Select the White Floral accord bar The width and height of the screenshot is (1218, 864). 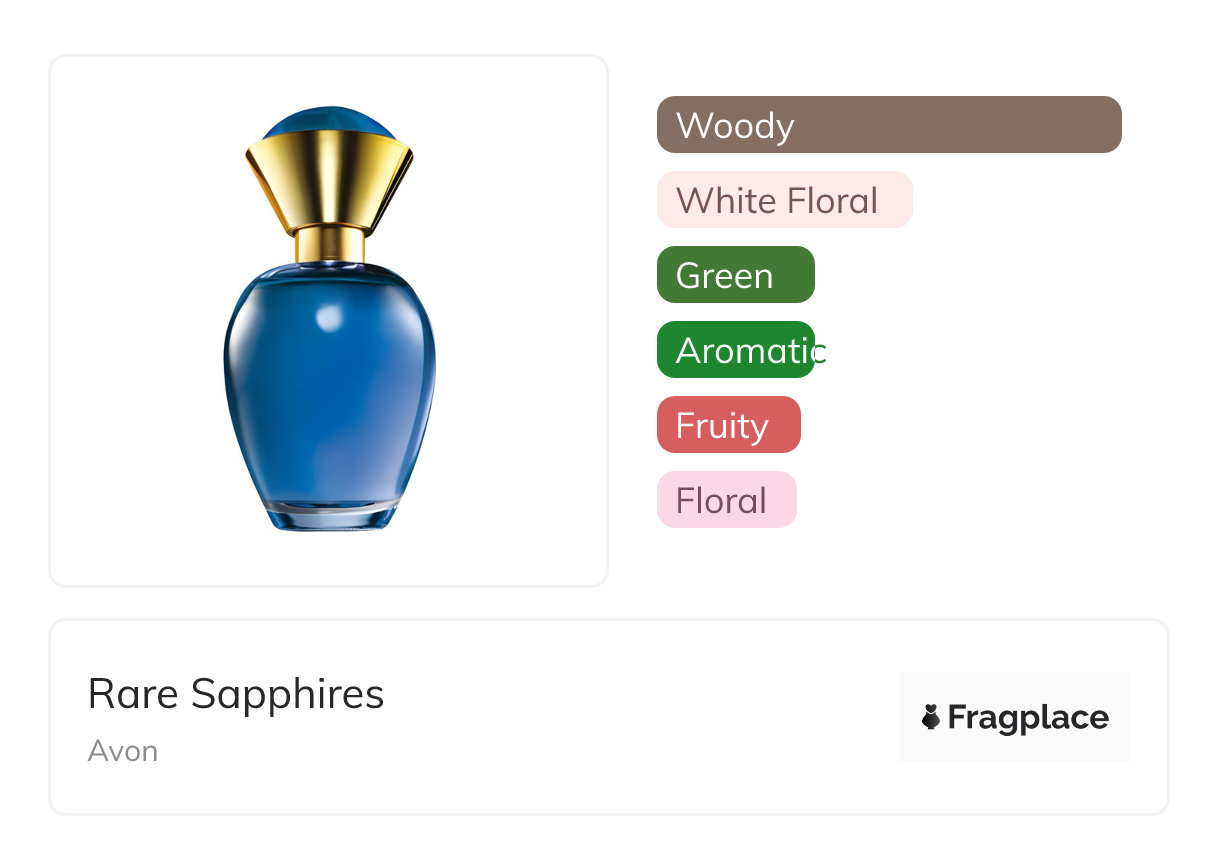click(x=784, y=200)
